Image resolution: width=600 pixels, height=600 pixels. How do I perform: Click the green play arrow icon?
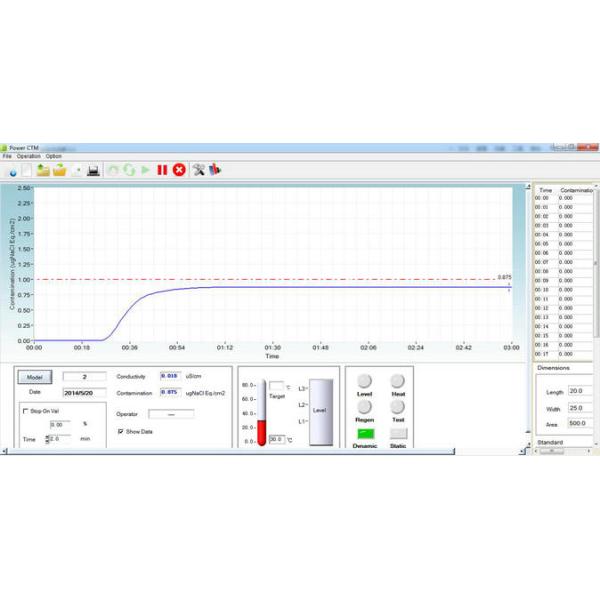[145, 170]
